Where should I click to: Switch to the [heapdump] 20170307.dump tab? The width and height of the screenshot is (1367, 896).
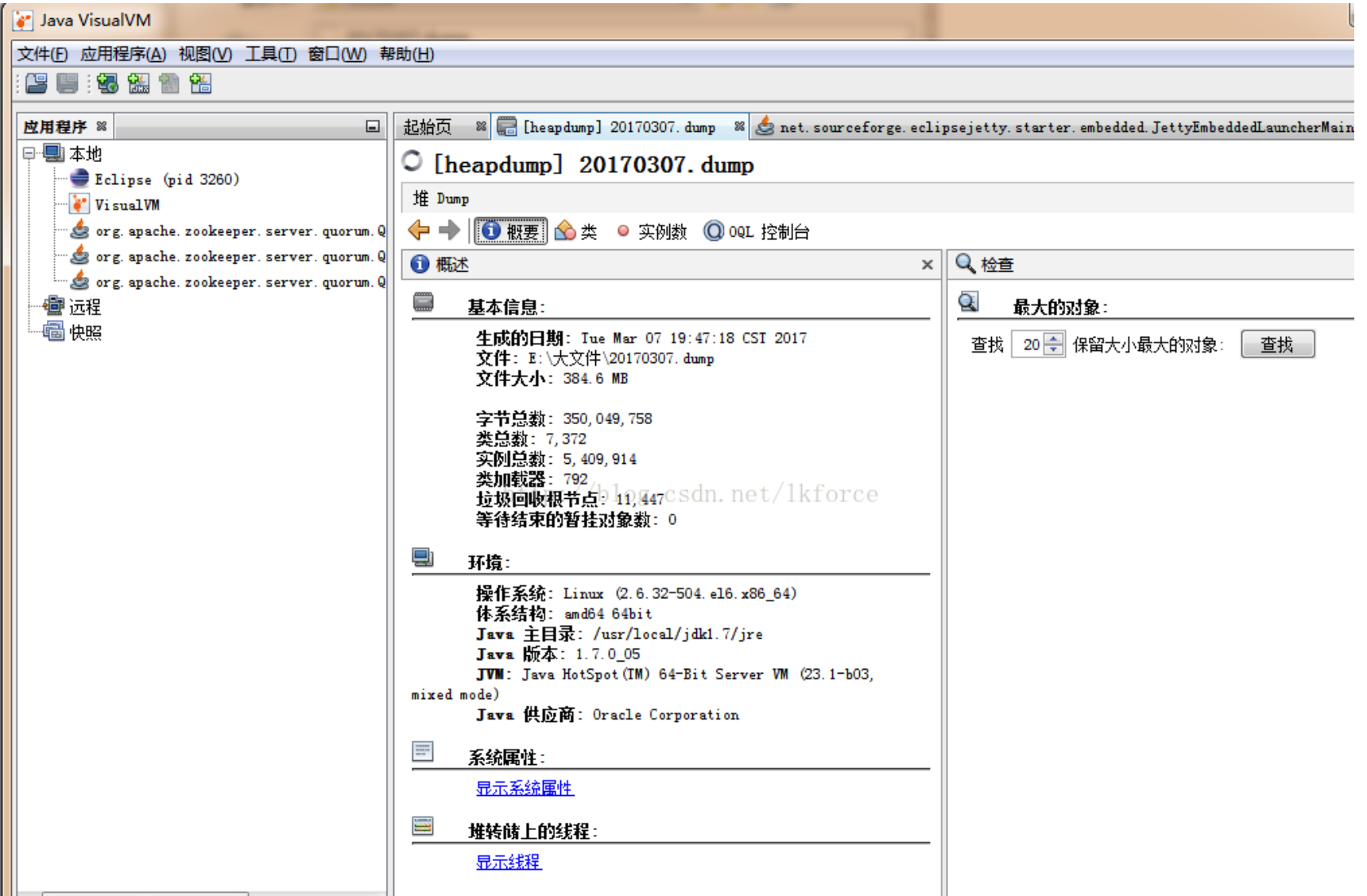point(619,127)
